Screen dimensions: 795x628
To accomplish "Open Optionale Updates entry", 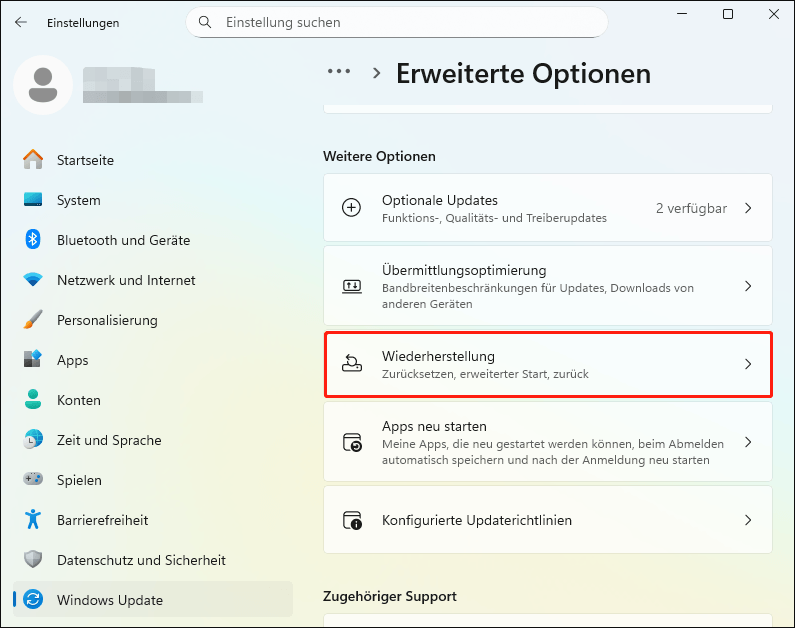I will click(x=548, y=208).
